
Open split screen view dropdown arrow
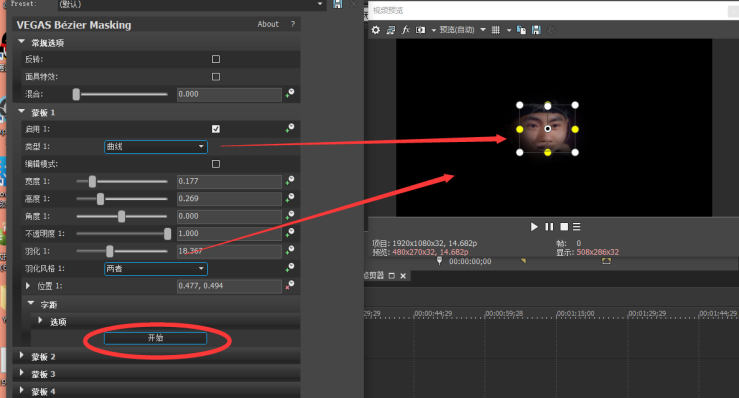pyautogui.click(x=434, y=30)
